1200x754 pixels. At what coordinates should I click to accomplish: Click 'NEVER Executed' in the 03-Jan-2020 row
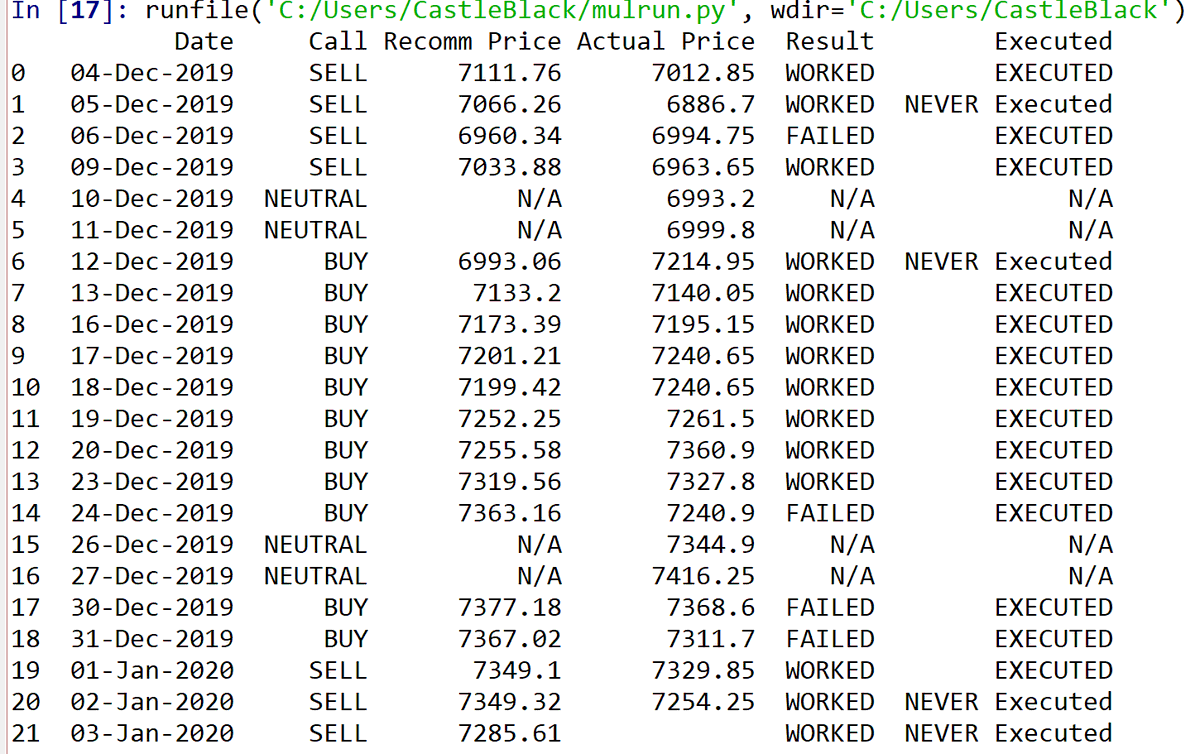point(1009,733)
